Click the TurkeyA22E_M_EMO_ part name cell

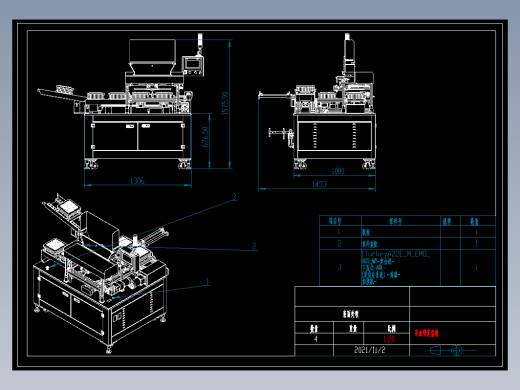point(401,268)
